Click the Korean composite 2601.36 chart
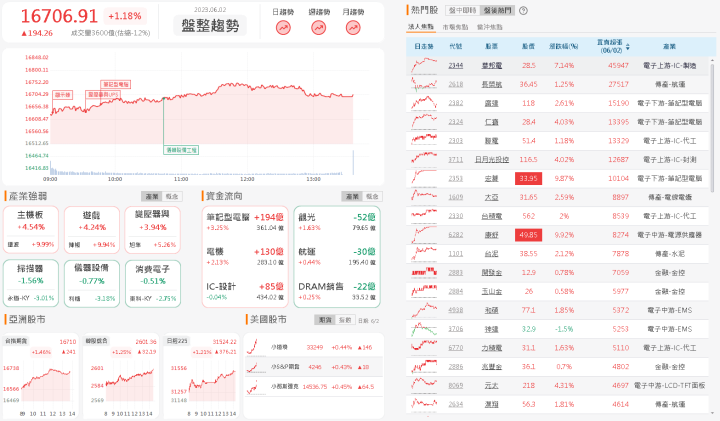The image size is (720, 421). [121, 376]
